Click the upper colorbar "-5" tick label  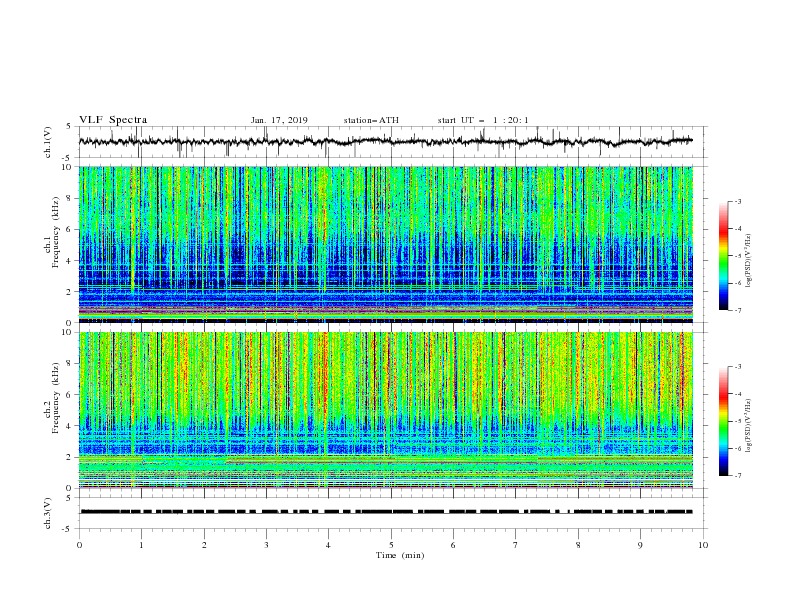pyautogui.click(x=738, y=256)
